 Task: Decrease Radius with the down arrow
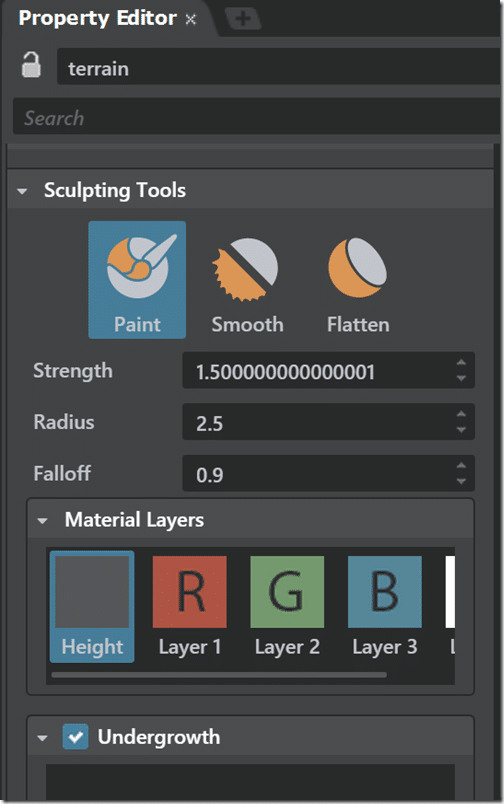click(461, 430)
